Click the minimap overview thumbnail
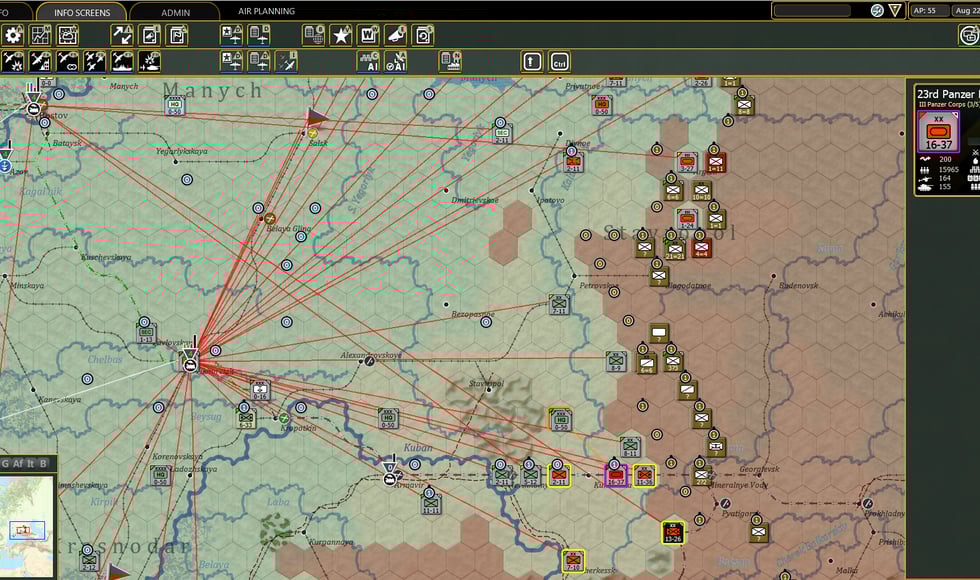The width and height of the screenshot is (980, 580). click(x=27, y=526)
